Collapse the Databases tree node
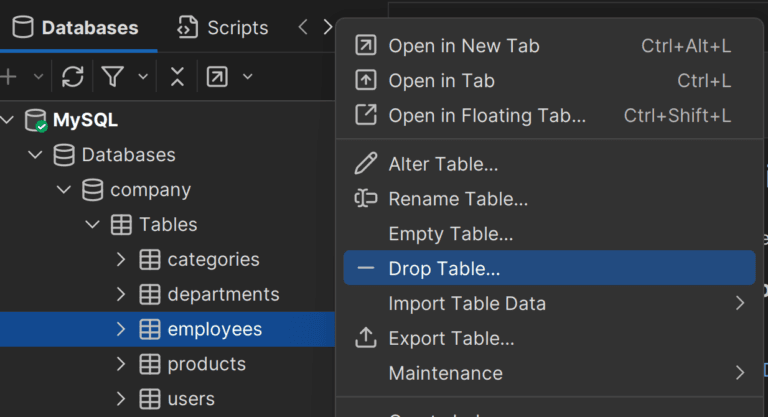 pyautogui.click(x=35, y=155)
